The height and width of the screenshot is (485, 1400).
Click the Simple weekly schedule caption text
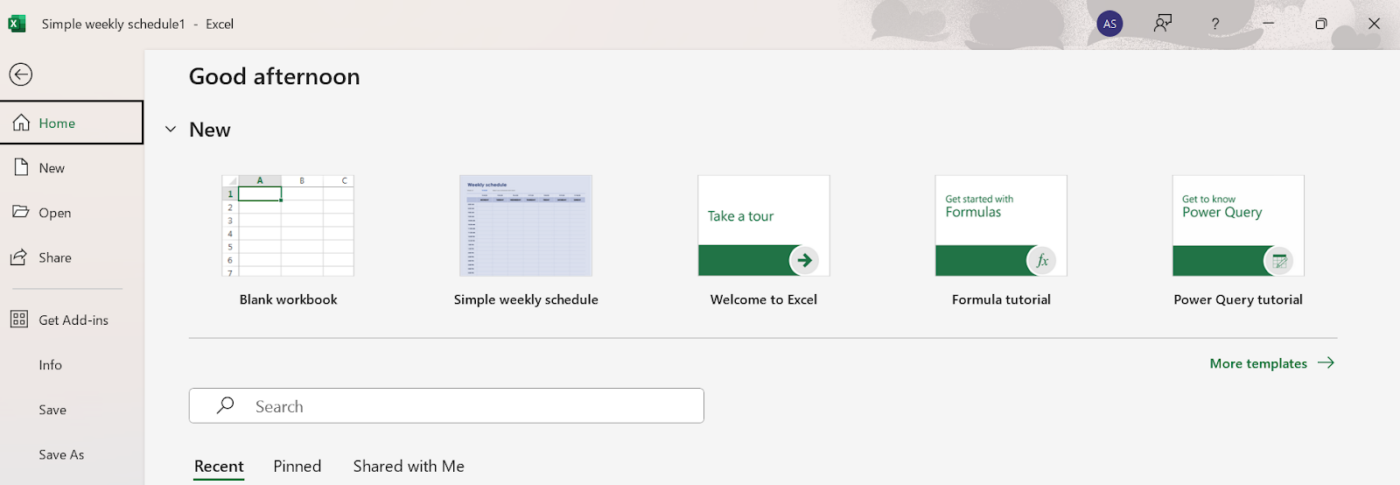click(x=526, y=299)
